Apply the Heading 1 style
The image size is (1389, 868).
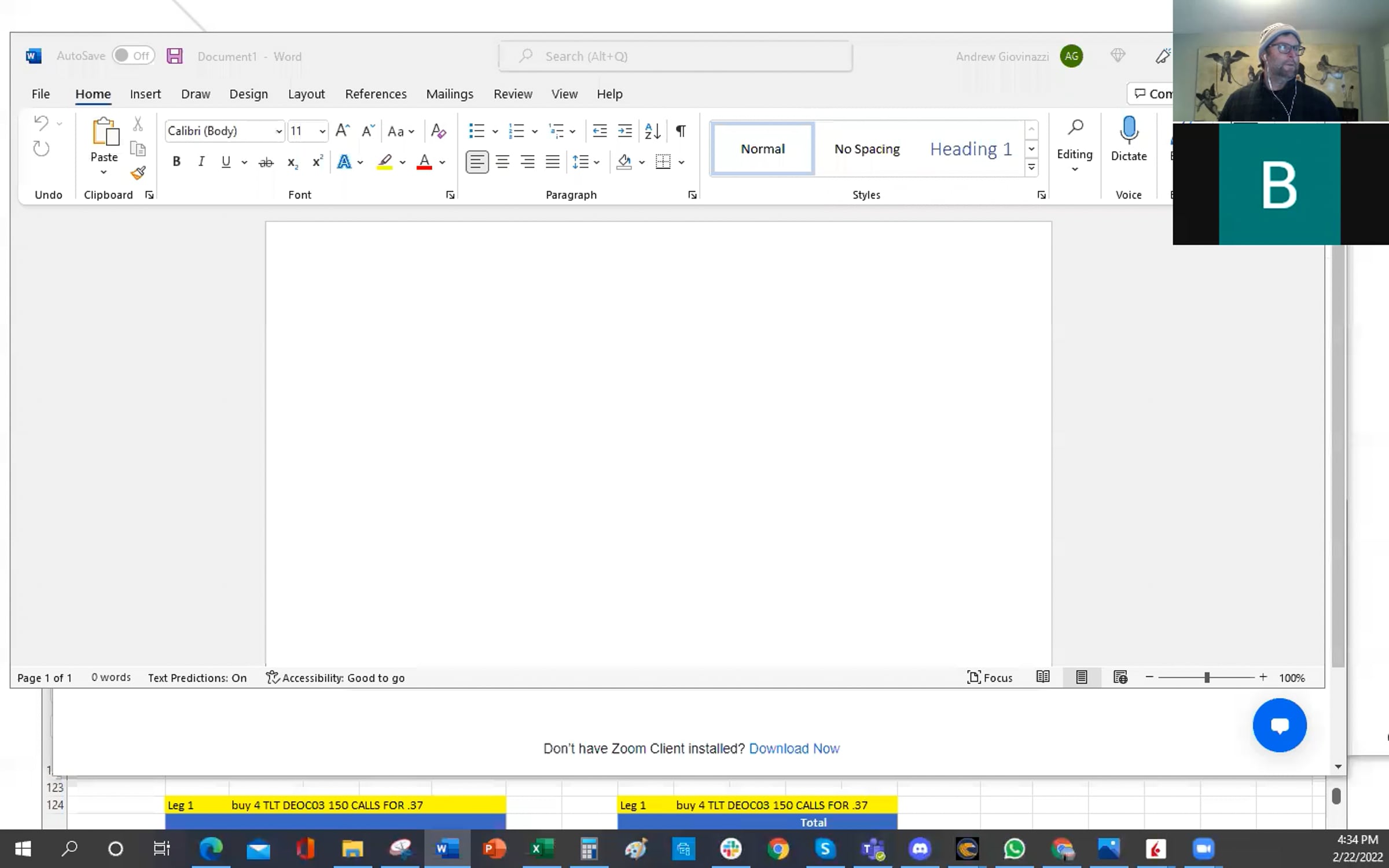(971, 149)
